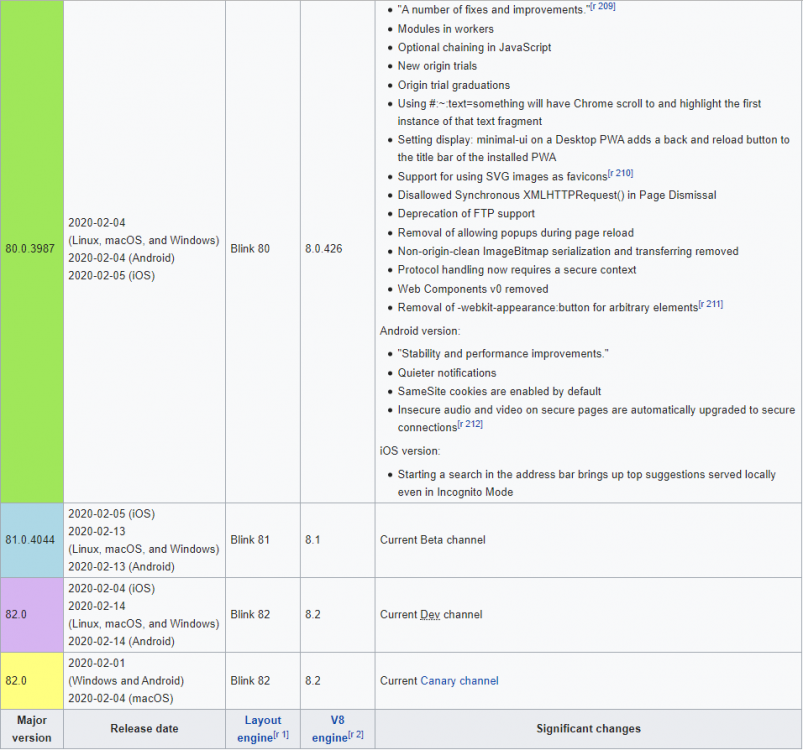
Task: Select the Blink 80 engine cell
Action: coord(251,249)
